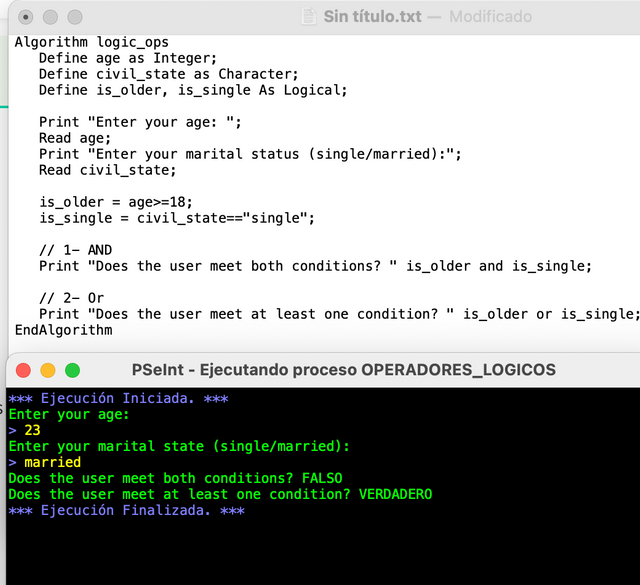
Task: Minimize the Sin título.txt editor window
Action: [49, 17]
